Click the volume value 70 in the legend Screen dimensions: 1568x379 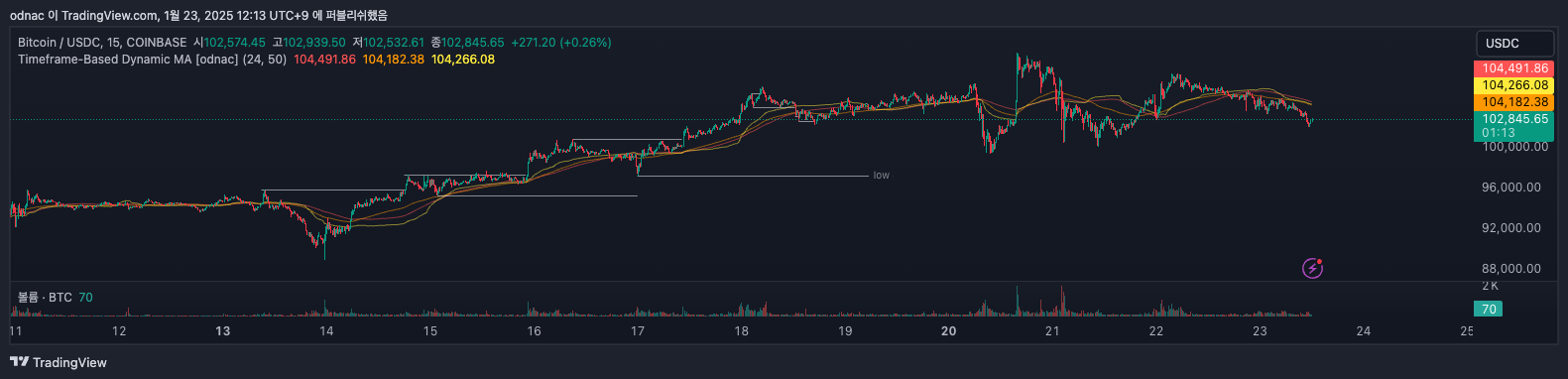click(85, 298)
